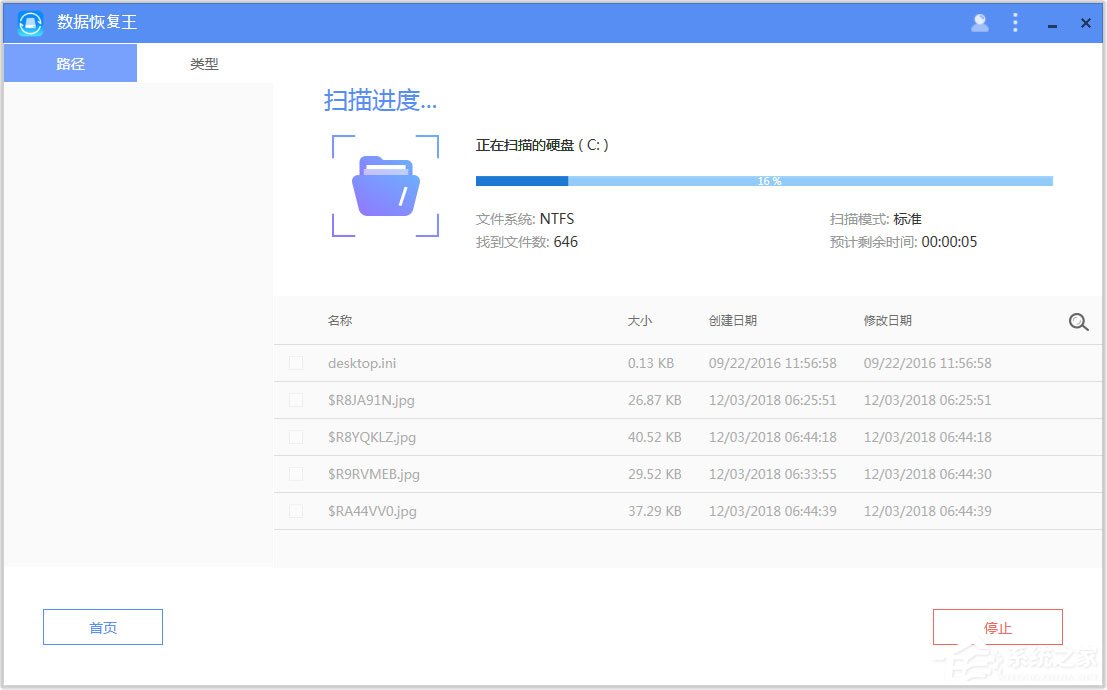
Task: Click the 修改日期 column header
Action: pyautogui.click(x=886, y=321)
